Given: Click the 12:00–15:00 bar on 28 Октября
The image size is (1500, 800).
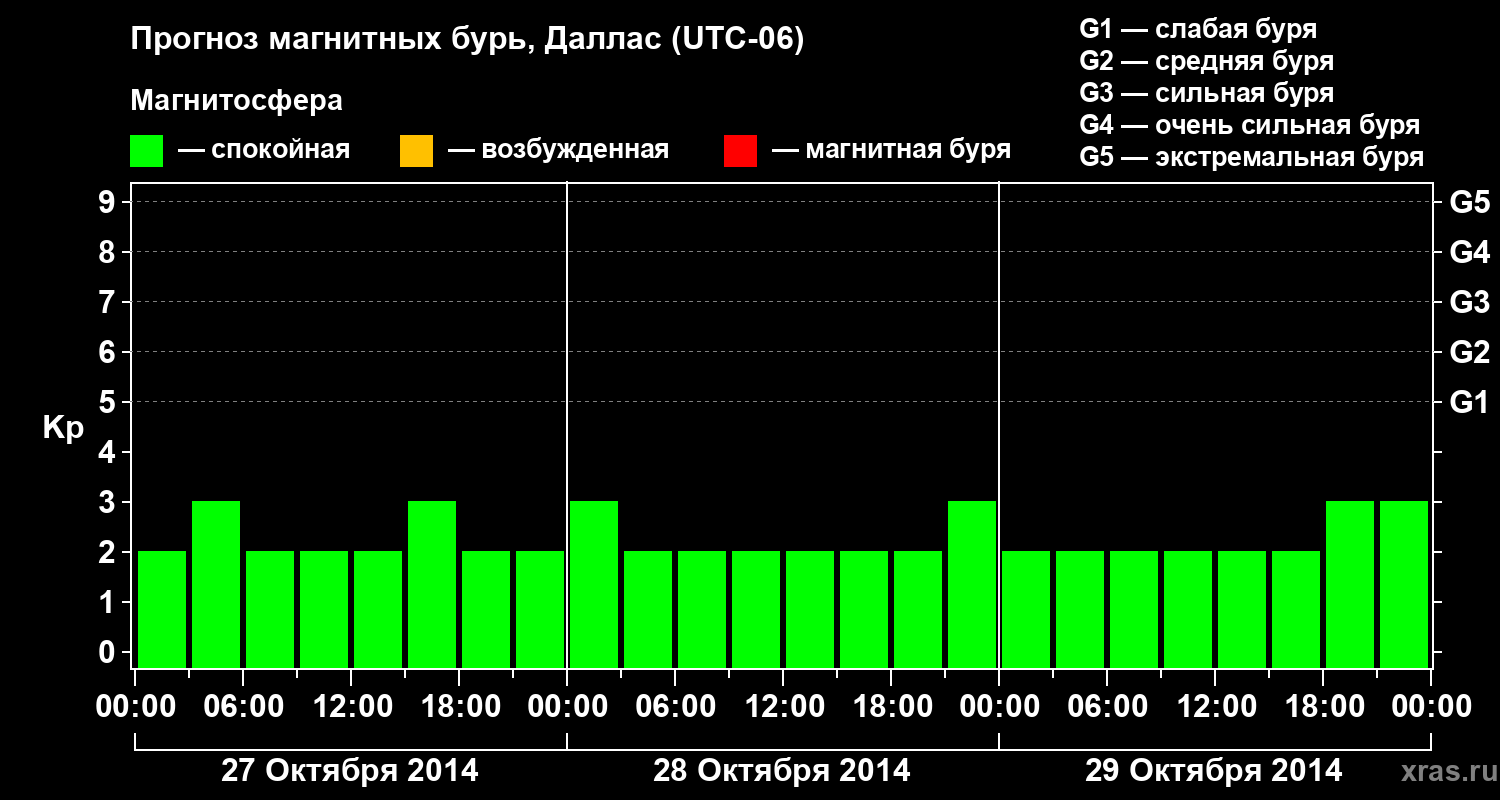Looking at the screenshot, I should (810, 609).
